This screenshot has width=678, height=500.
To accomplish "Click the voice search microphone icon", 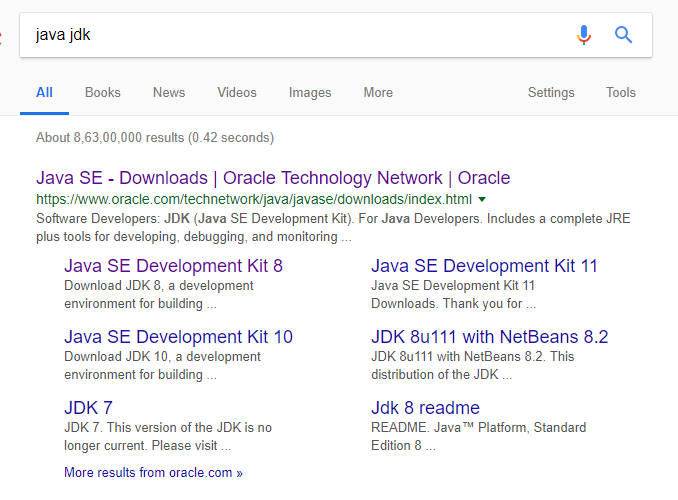I will (x=584, y=35).
